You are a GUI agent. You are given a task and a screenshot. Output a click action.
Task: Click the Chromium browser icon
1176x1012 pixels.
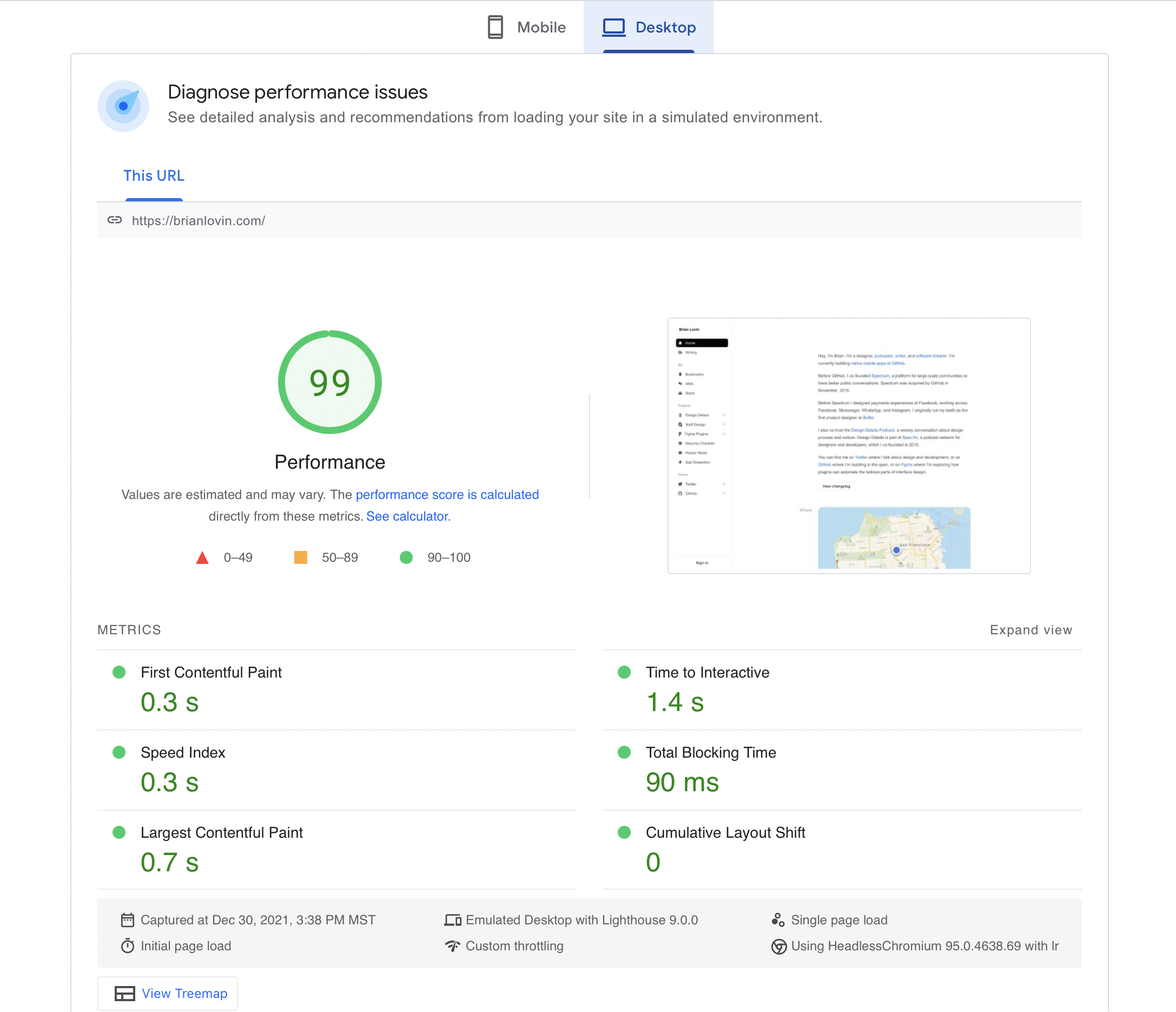click(x=779, y=946)
